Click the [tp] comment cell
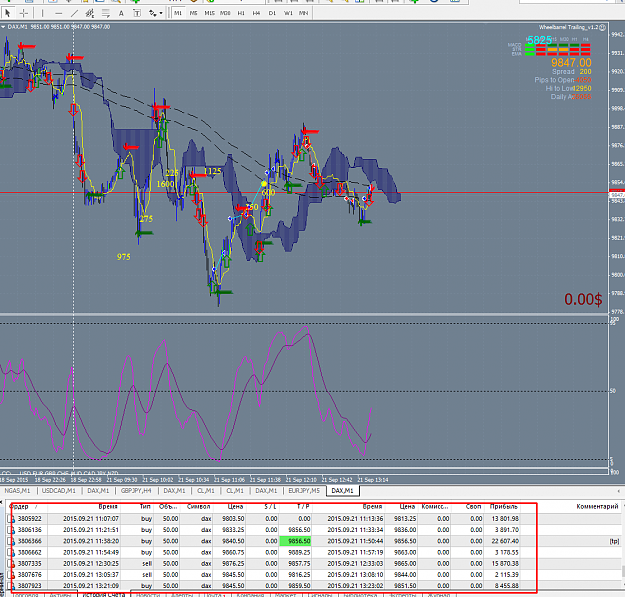The image size is (625, 597). [x=614, y=541]
